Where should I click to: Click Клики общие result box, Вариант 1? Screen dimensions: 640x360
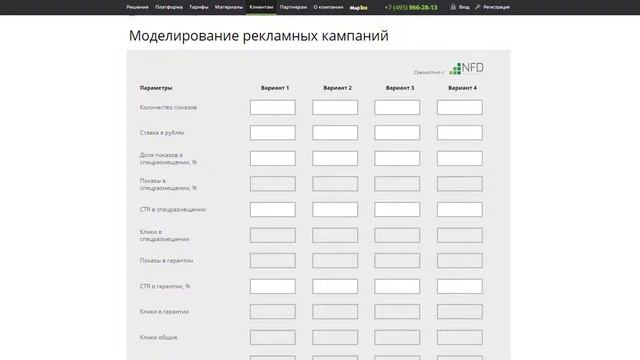click(273, 337)
